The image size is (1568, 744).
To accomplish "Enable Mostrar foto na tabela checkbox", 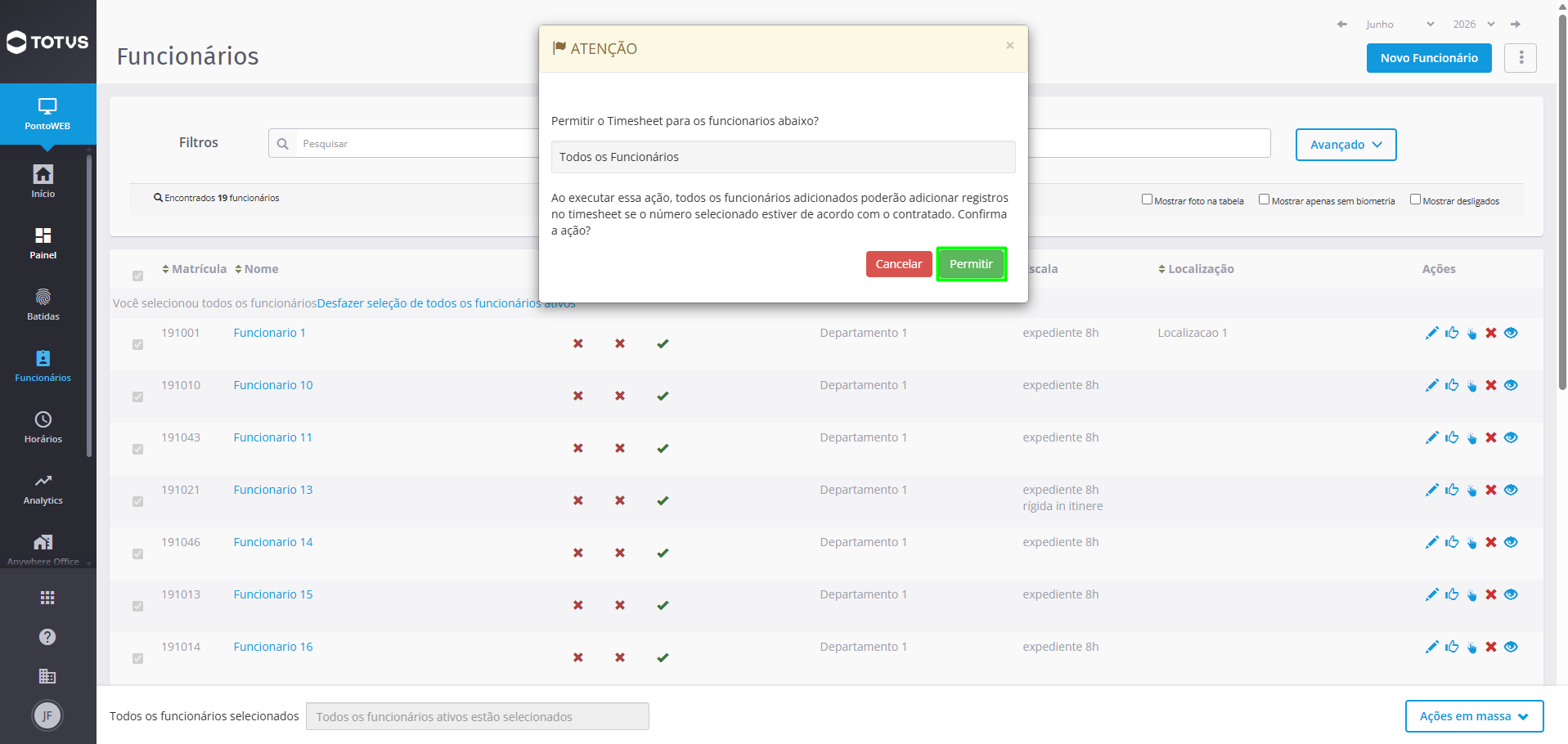I will coord(1147,199).
